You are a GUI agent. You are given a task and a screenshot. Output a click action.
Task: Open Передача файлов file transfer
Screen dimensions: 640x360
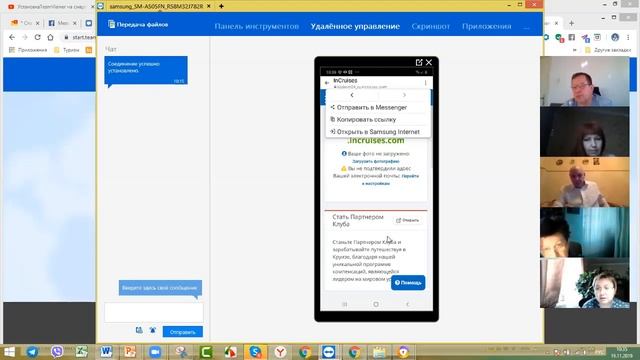click(138, 24)
